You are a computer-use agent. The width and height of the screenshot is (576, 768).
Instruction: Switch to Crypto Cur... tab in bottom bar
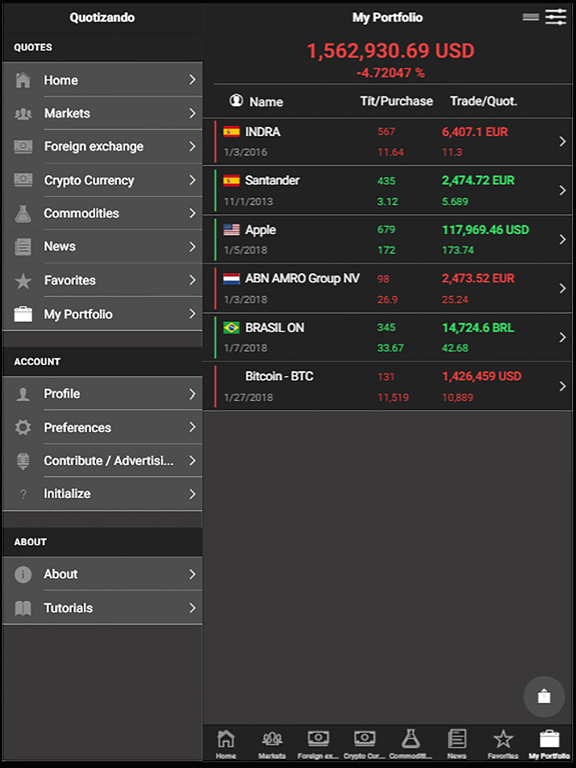[x=364, y=745]
